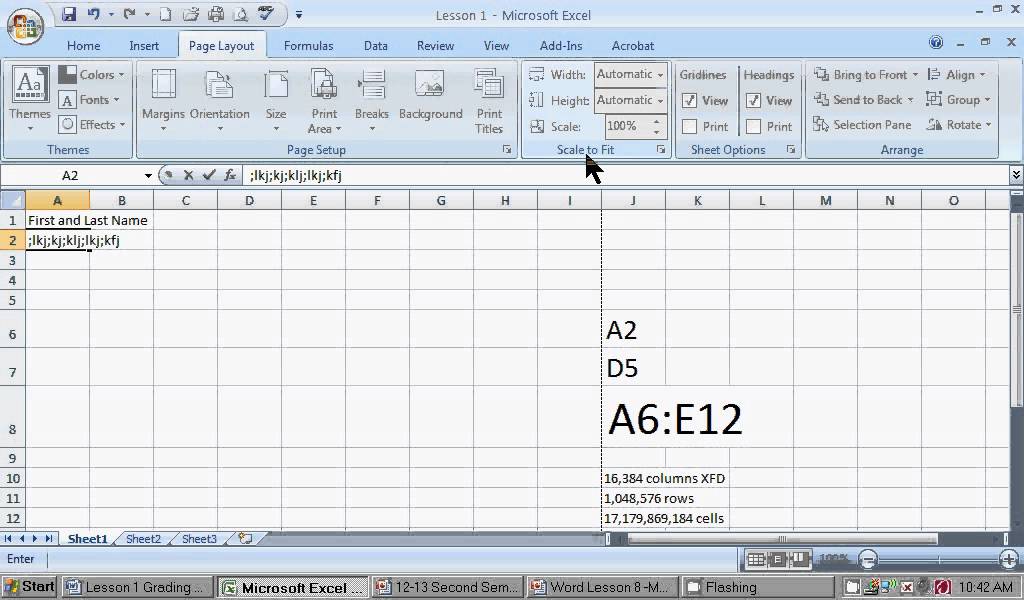Viewport: 1024px width, 600px height.
Task: Switch to Insert ribbon tab
Action: [x=144, y=46]
